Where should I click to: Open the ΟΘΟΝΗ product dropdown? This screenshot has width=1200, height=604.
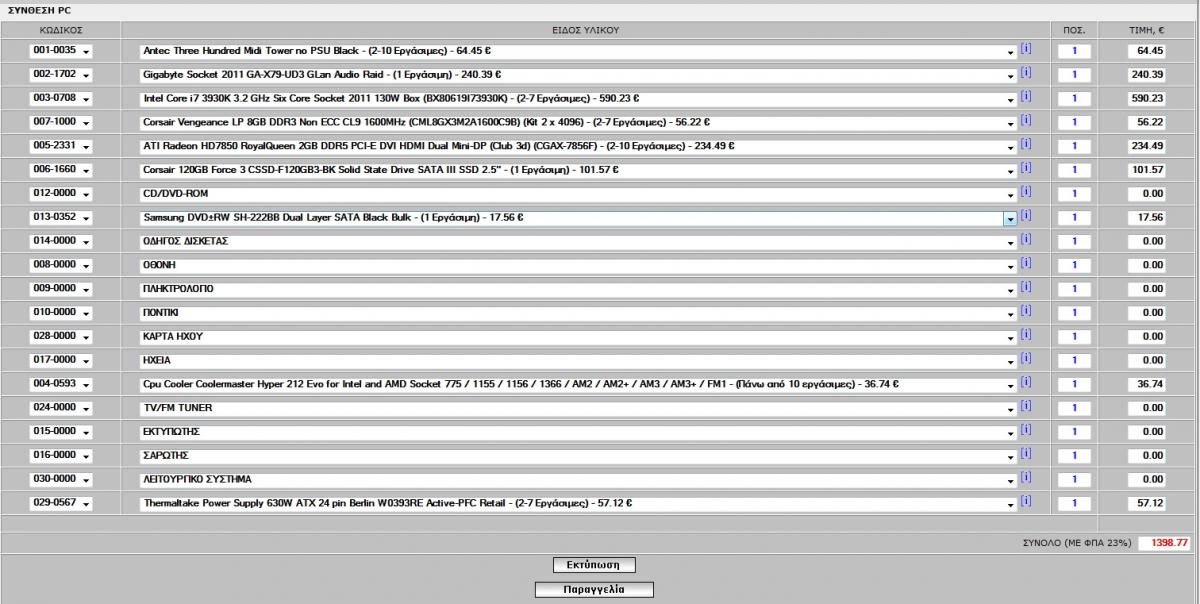[579, 265]
